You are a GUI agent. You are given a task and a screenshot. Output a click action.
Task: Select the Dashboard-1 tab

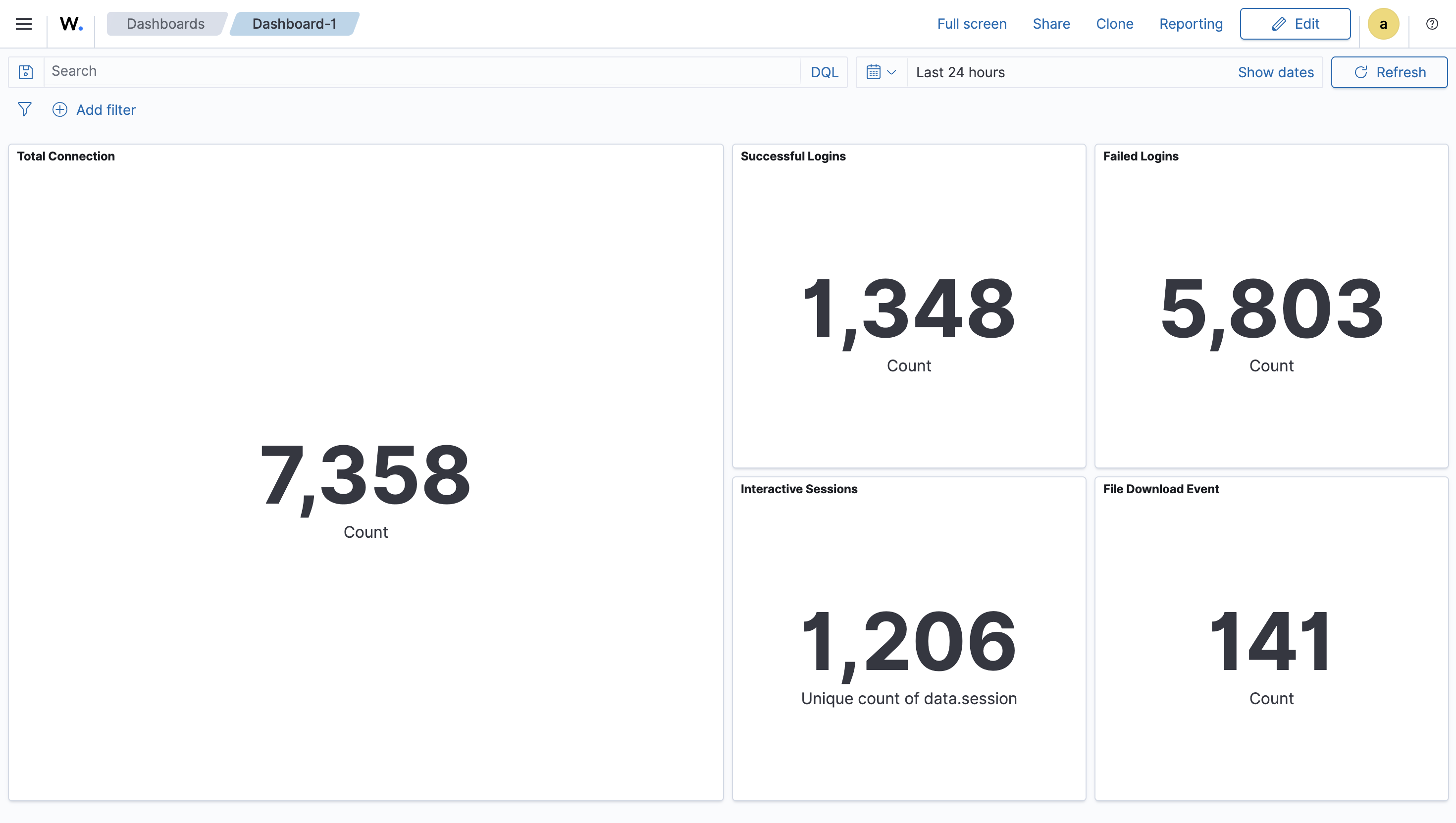(x=293, y=24)
